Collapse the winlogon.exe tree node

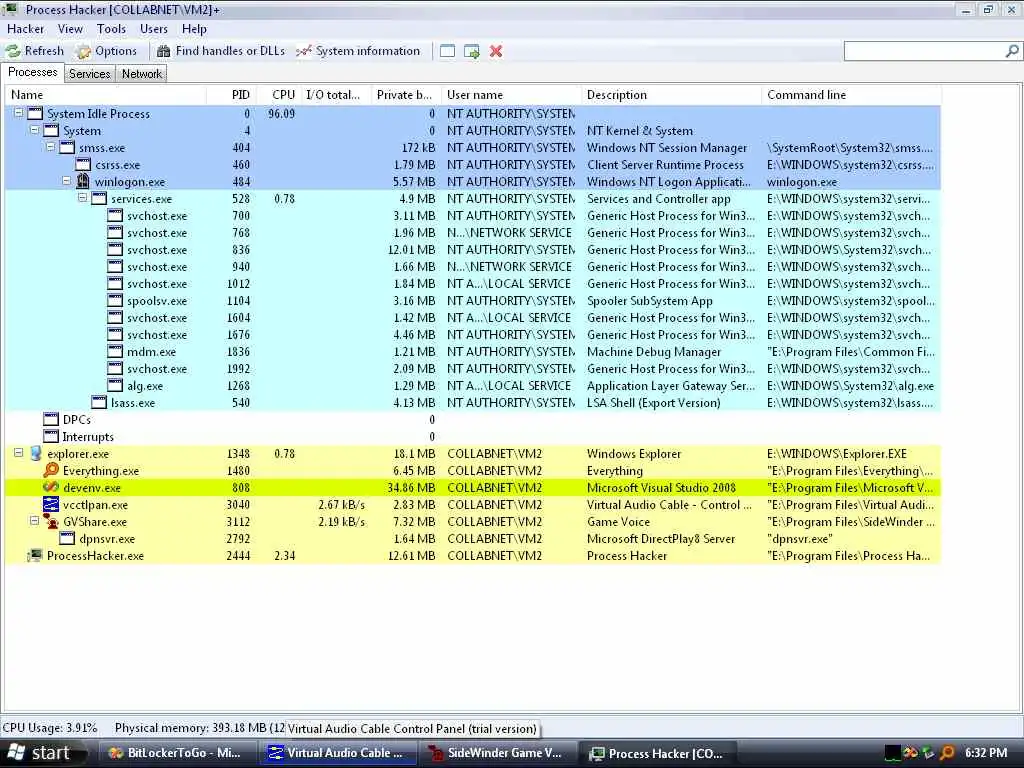tap(67, 181)
